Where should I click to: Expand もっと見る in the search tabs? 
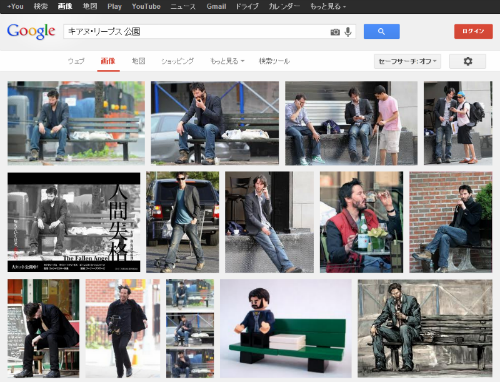pos(227,61)
